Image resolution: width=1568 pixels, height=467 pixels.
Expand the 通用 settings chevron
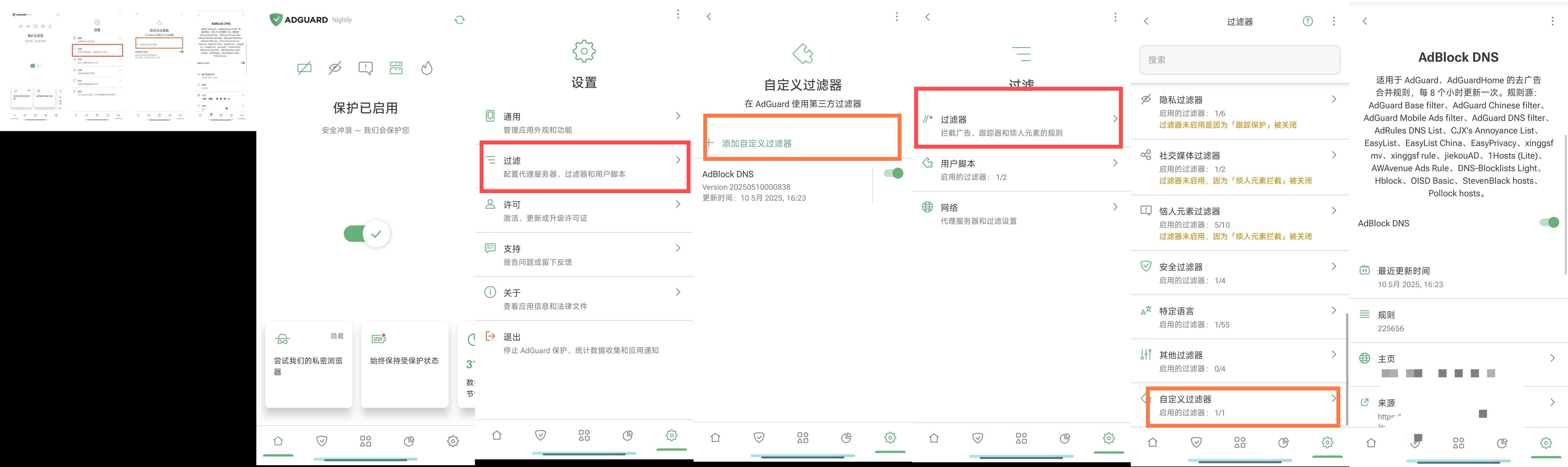click(678, 116)
